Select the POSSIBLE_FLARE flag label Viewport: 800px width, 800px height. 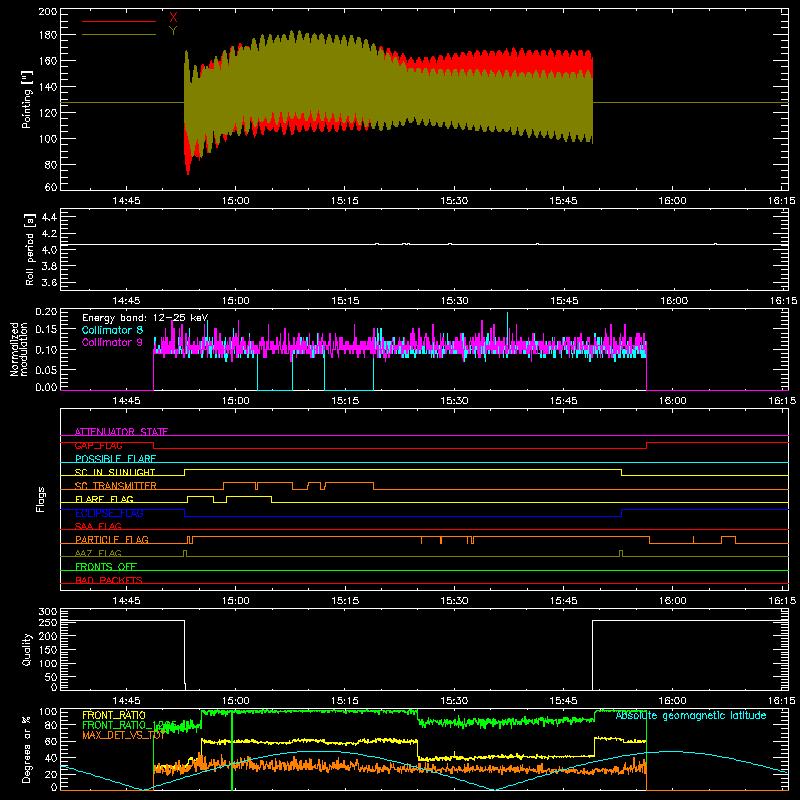click(x=115, y=459)
